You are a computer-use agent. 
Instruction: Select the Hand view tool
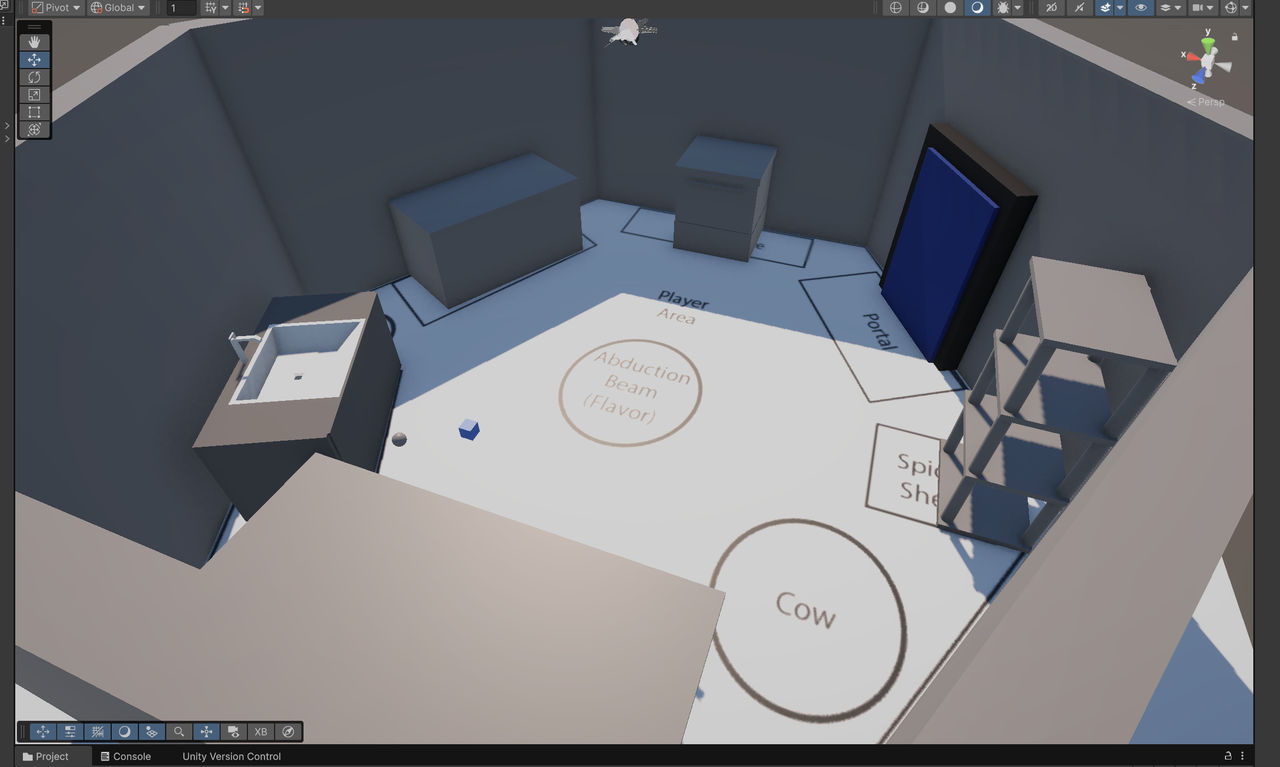[x=34, y=42]
